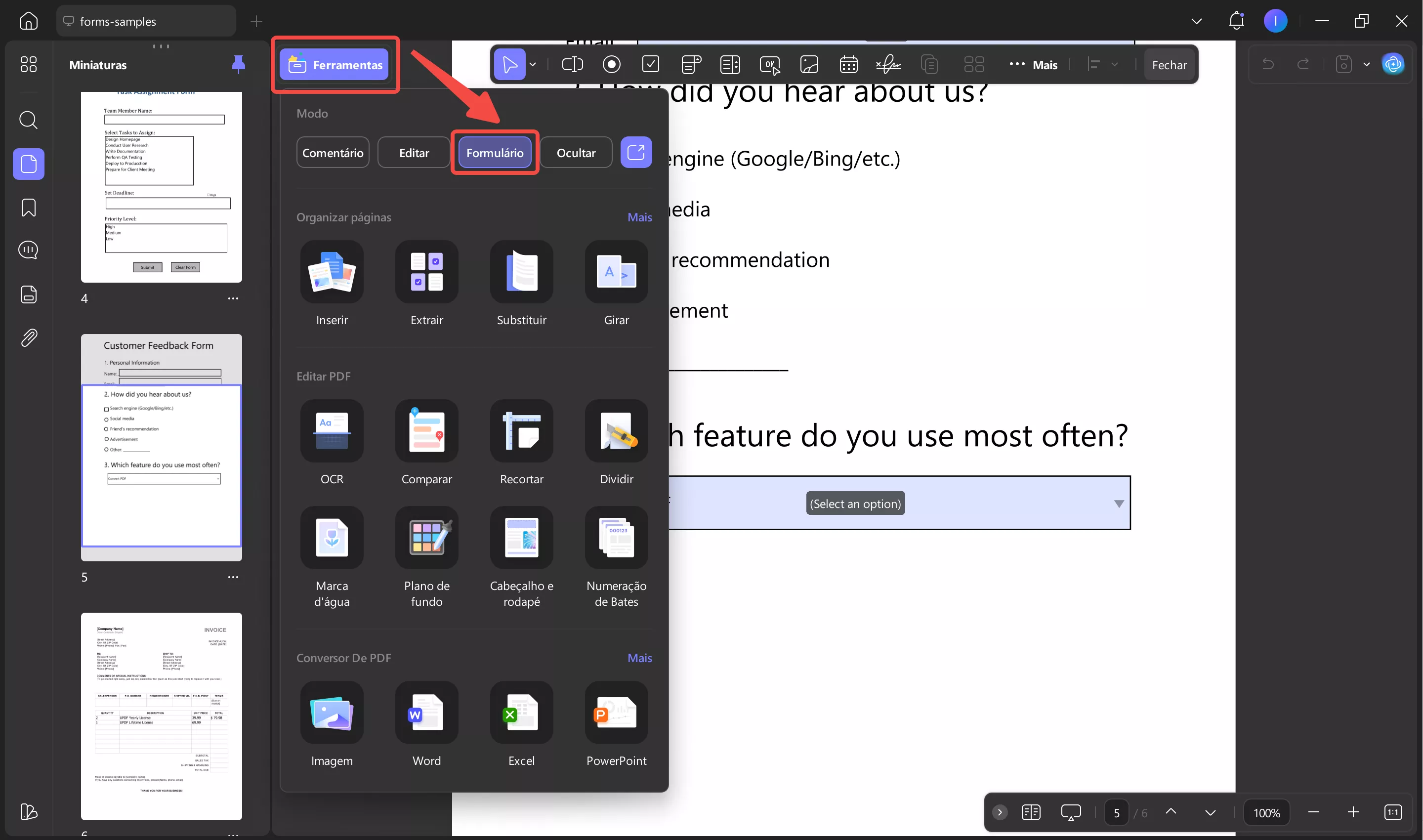Click the date field calendar tool

848,65
